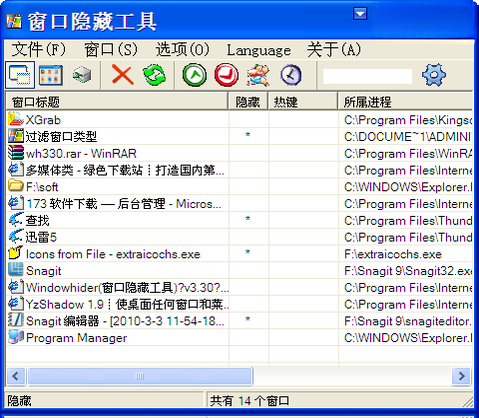The width and height of the screenshot is (479, 418).
Task: Click the Program Manager computer icon
Action: (16, 337)
